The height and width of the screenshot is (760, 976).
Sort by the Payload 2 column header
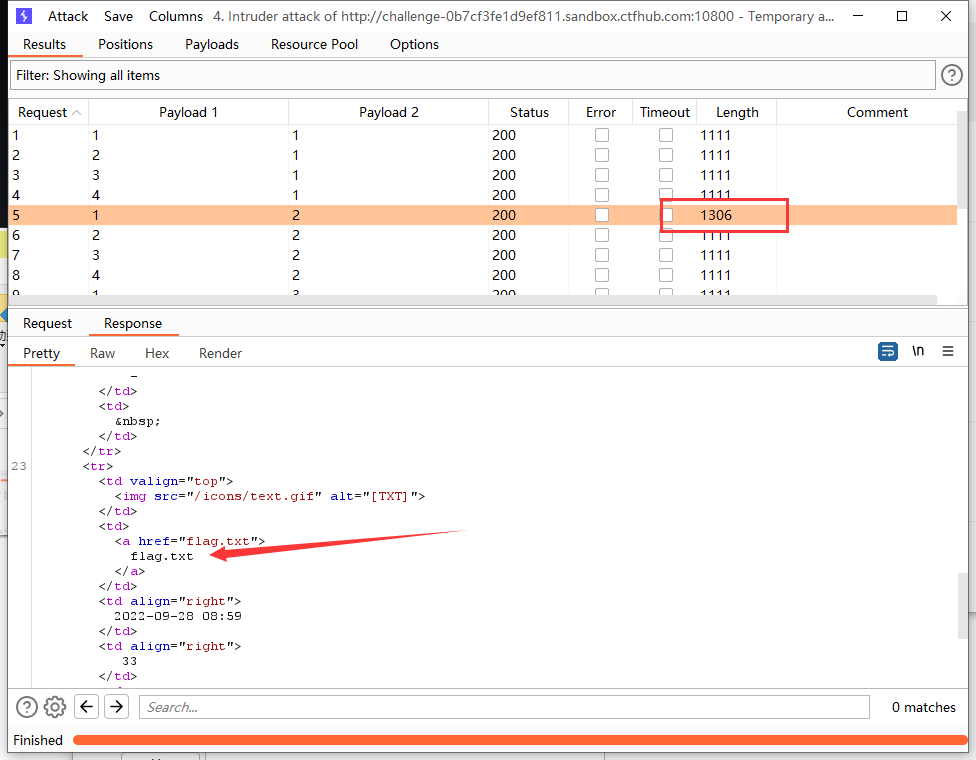coord(388,112)
